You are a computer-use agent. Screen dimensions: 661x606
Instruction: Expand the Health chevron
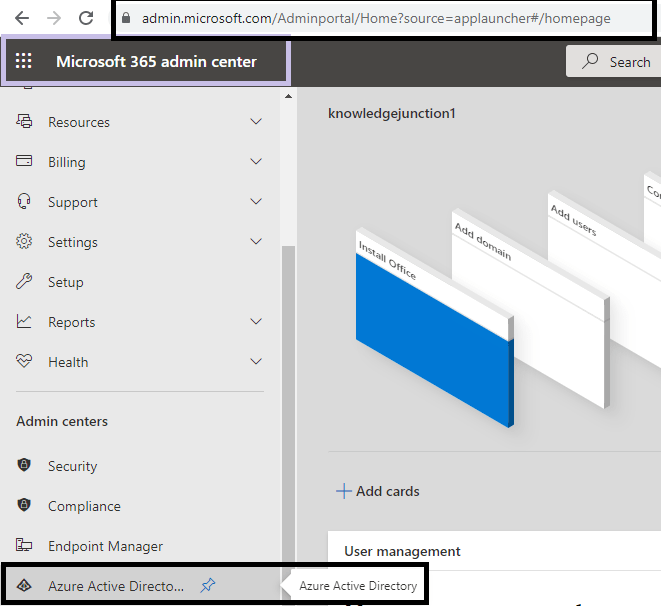coord(256,362)
